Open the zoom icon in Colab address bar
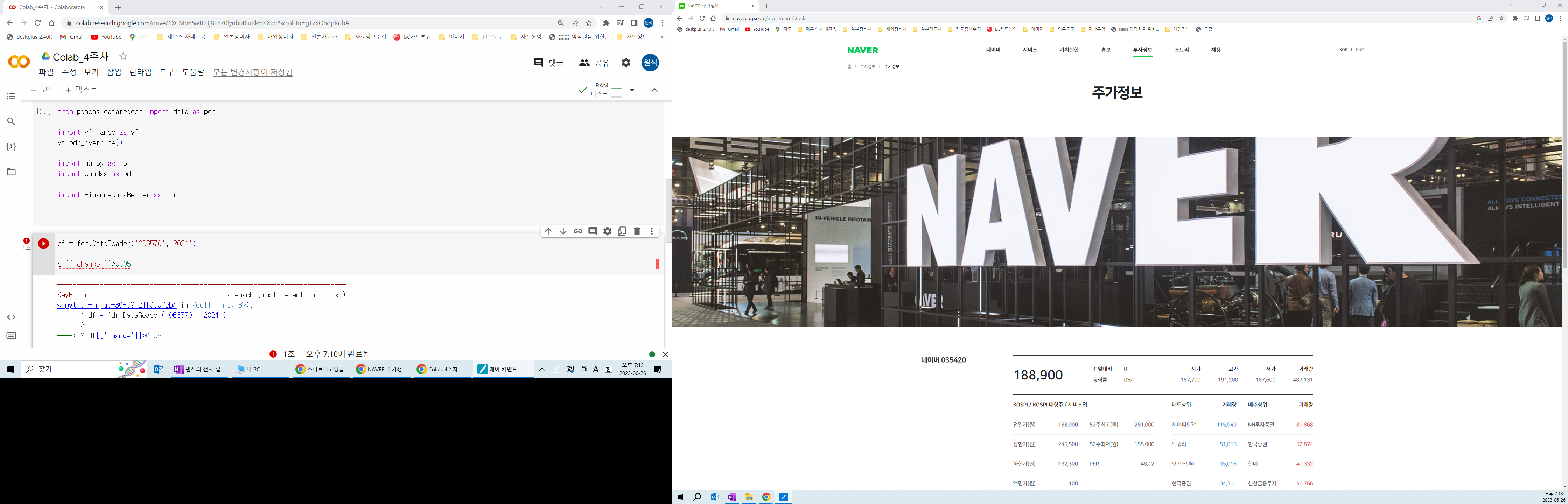Viewport: 1568px width, 504px height. 561,23
